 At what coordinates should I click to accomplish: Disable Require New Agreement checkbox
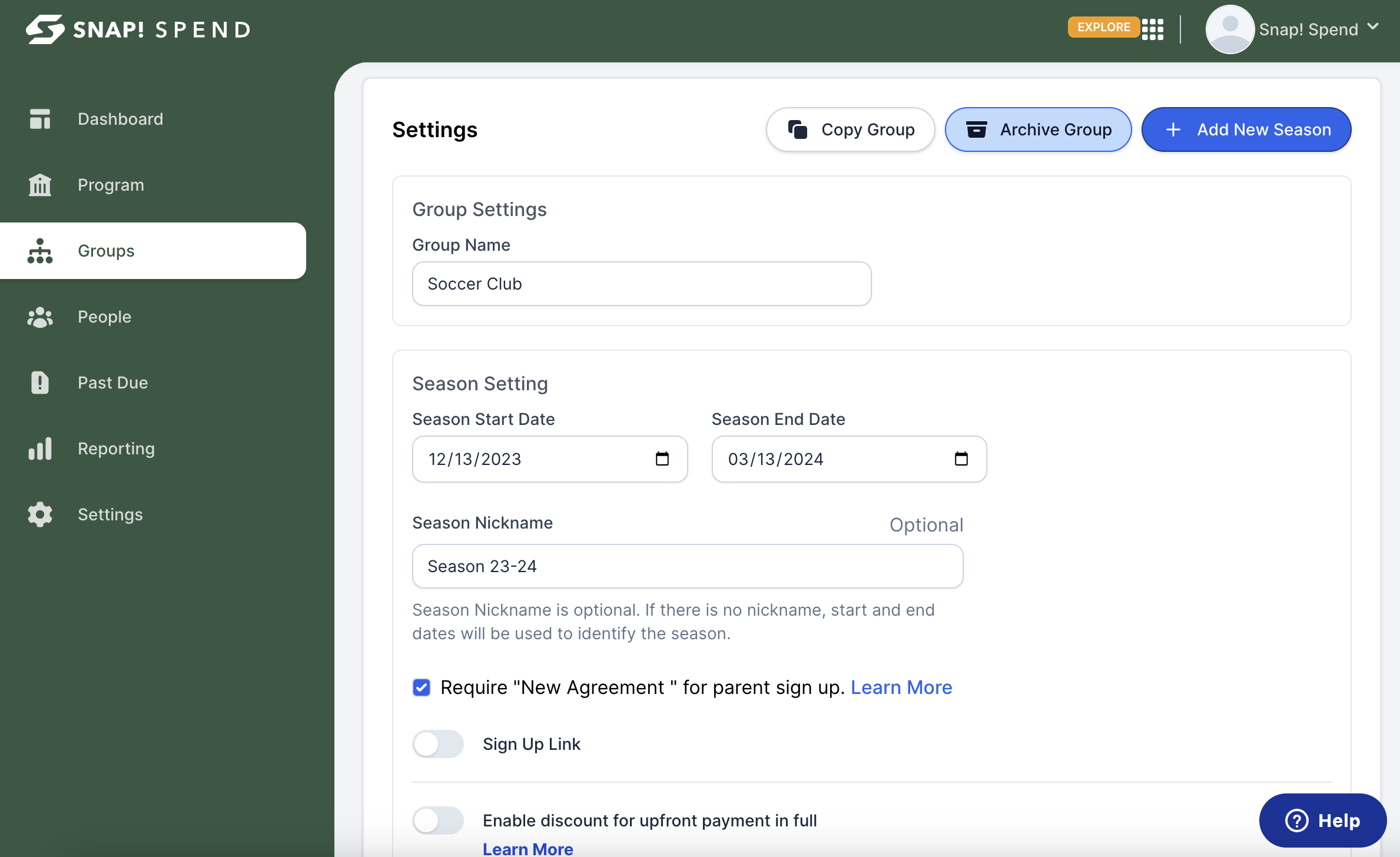point(422,687)
